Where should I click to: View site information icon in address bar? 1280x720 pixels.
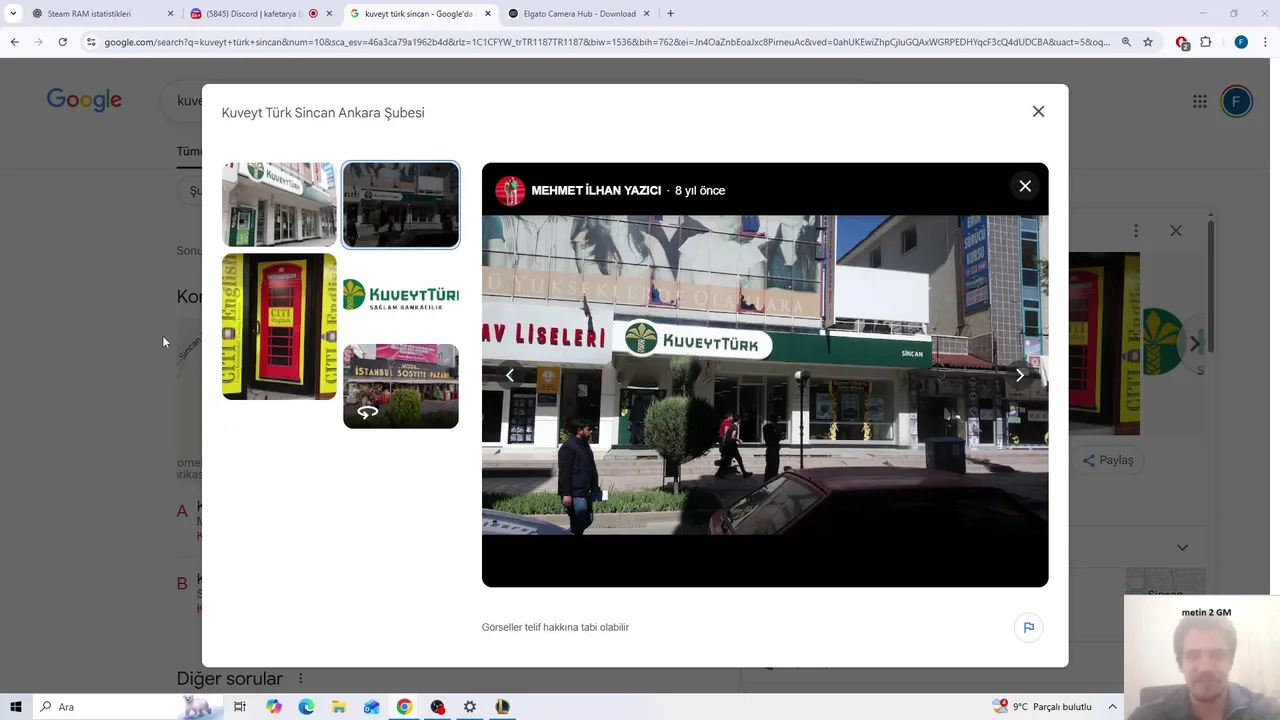91,42
